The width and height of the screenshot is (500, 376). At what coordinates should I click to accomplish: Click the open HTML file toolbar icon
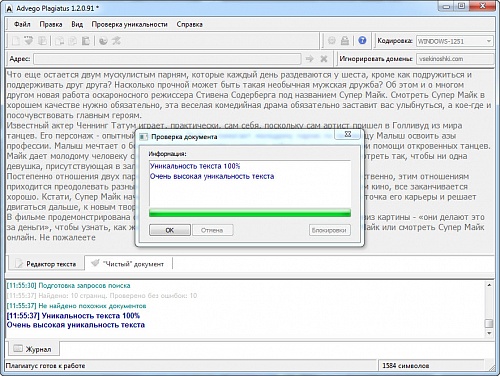[29, 41]
